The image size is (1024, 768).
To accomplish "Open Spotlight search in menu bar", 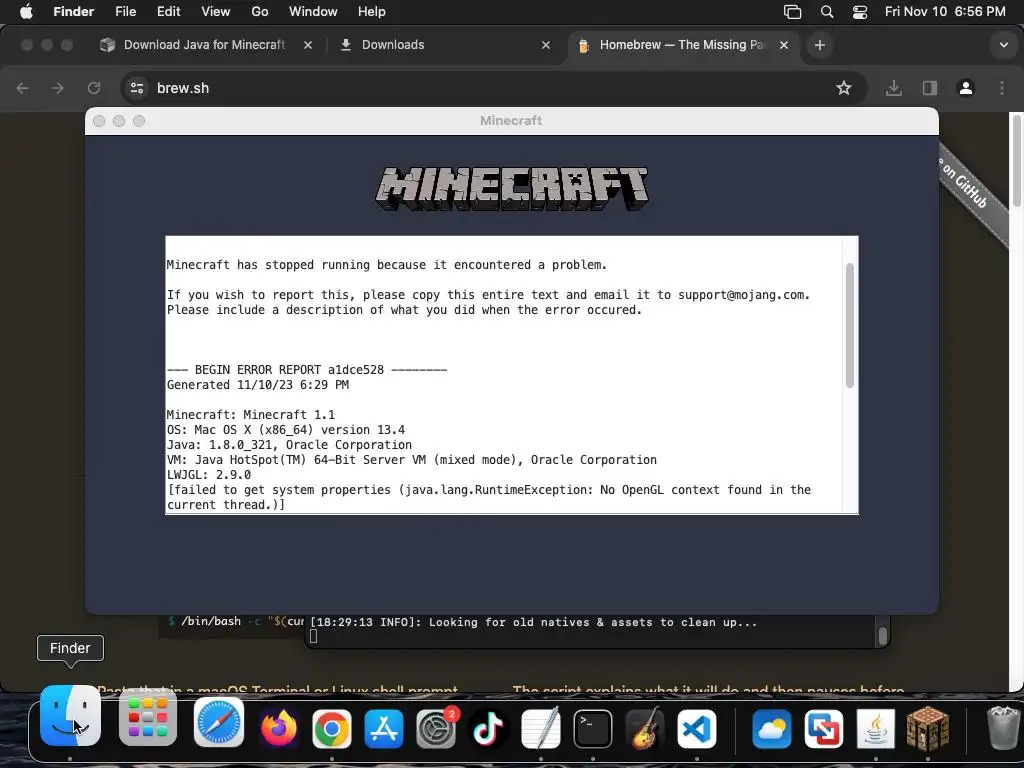I will (827, 12).
